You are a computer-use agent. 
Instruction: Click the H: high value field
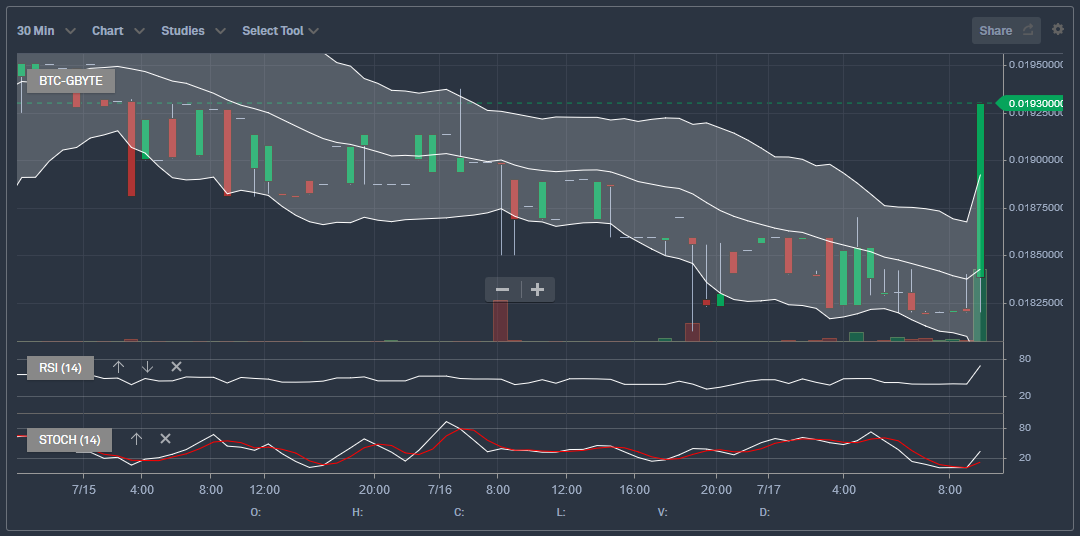(x=357, y=513)
